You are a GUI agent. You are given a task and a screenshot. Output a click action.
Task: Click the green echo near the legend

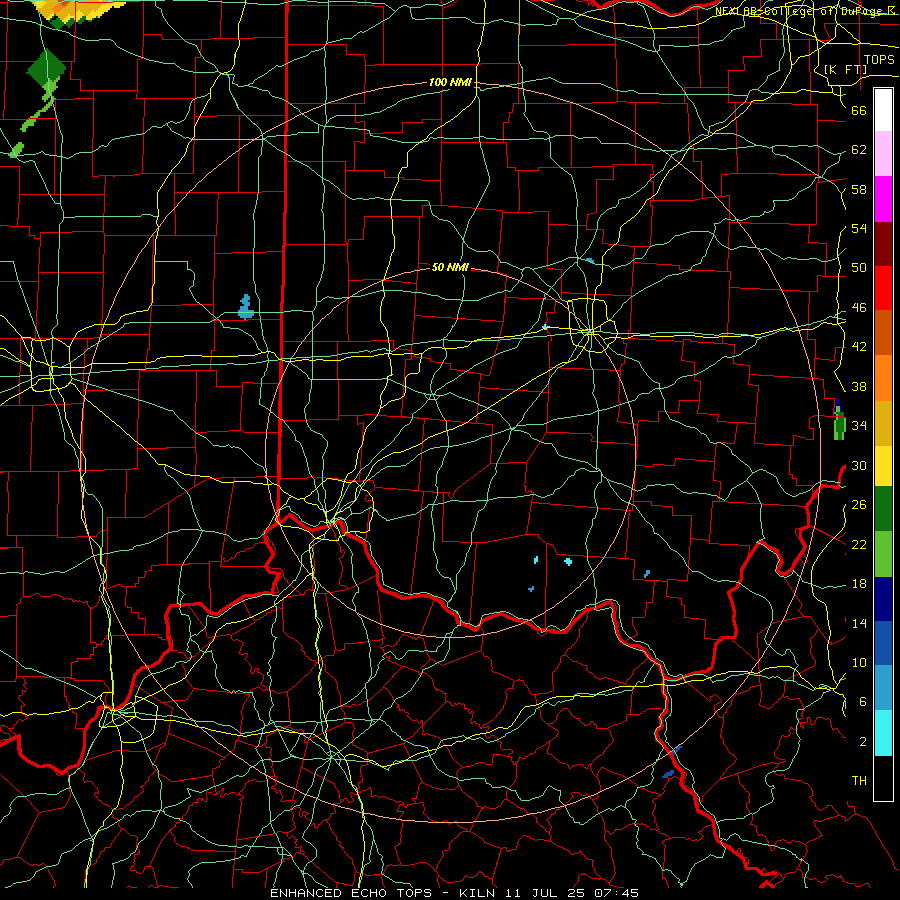point(839,422)
